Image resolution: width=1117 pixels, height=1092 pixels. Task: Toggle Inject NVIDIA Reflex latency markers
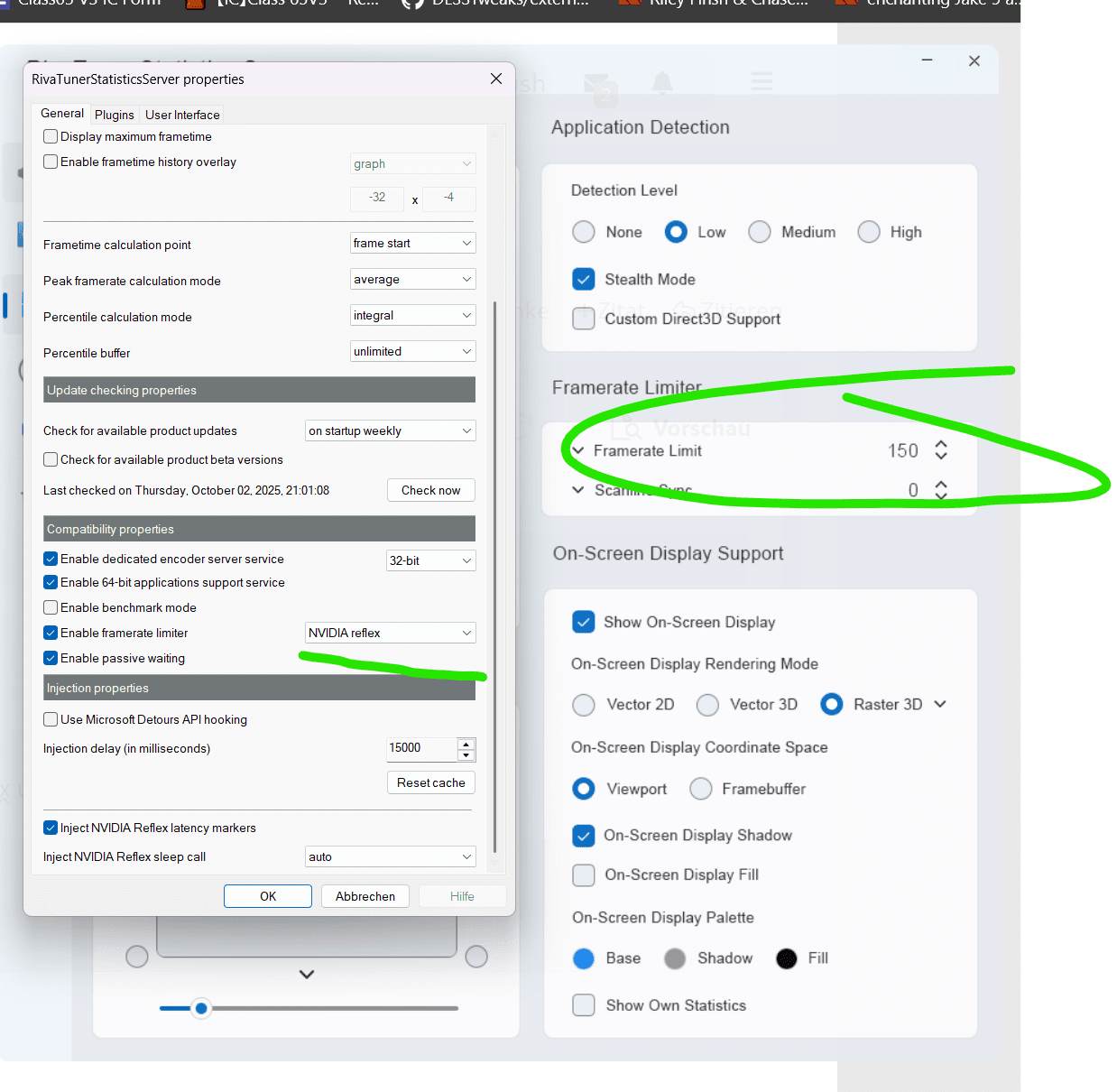pos(51,828)
